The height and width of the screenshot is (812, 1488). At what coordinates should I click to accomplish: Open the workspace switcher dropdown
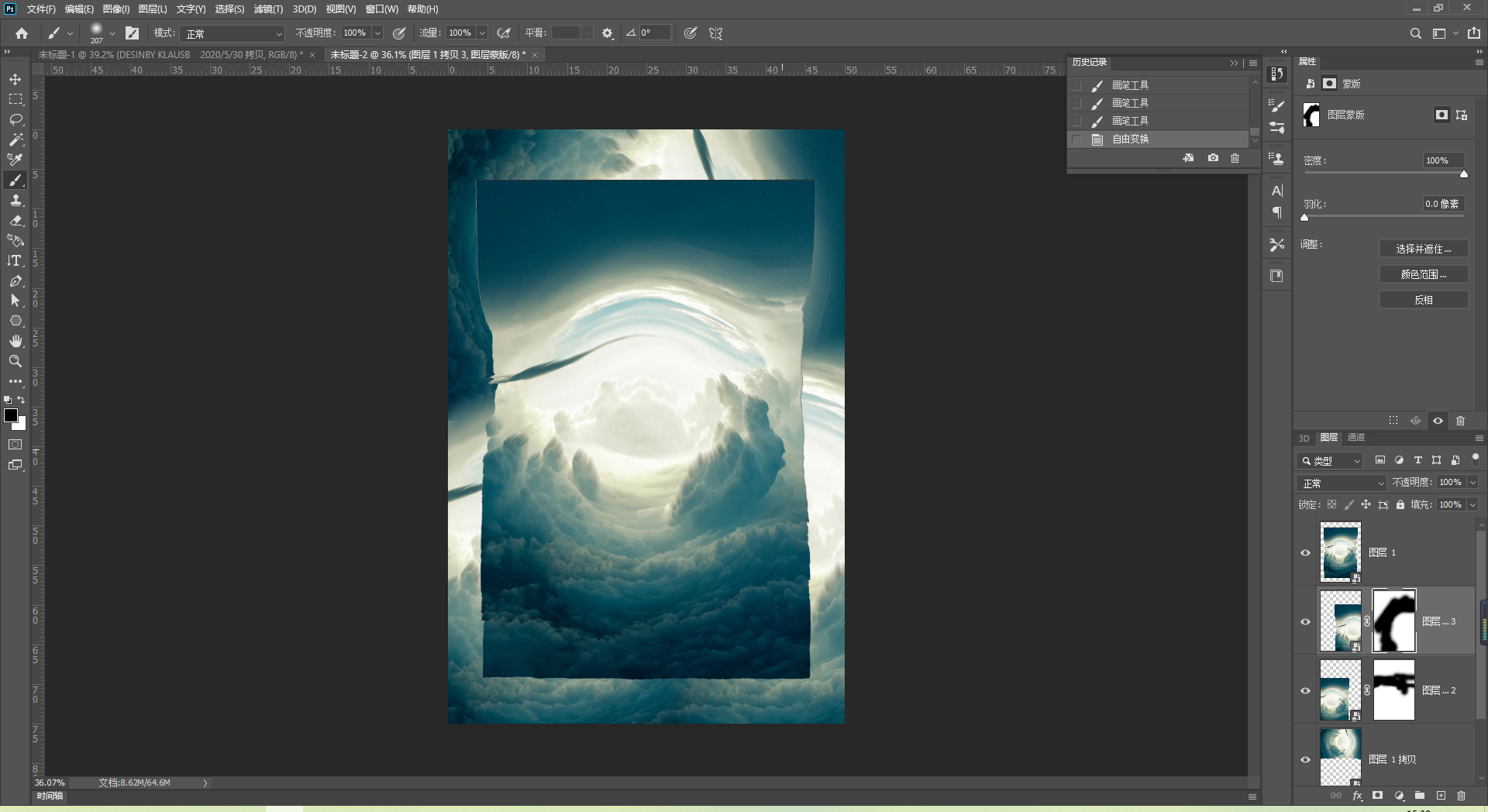click(x=1444, y=33)
